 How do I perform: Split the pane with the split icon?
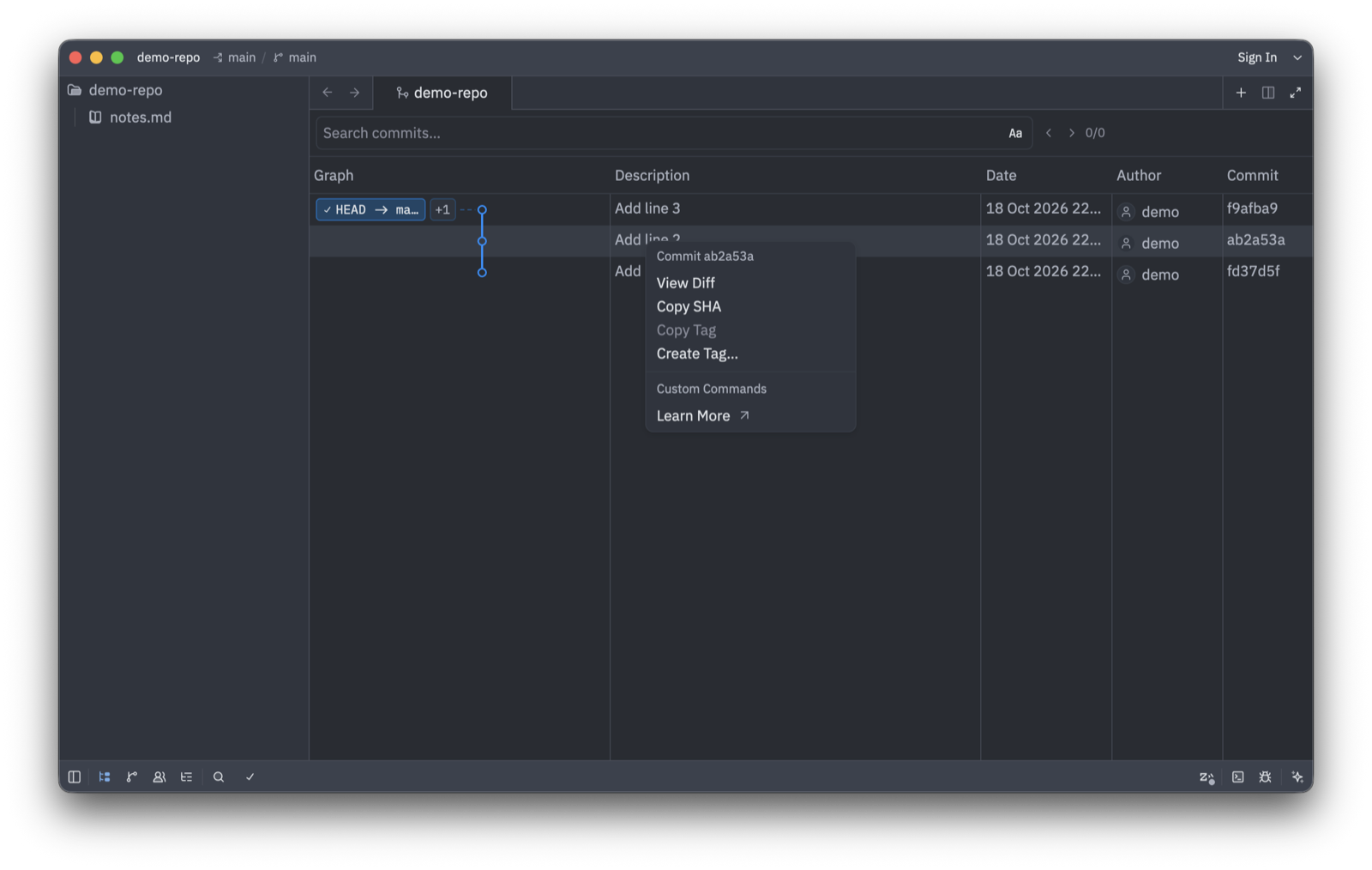[1268, 93]
